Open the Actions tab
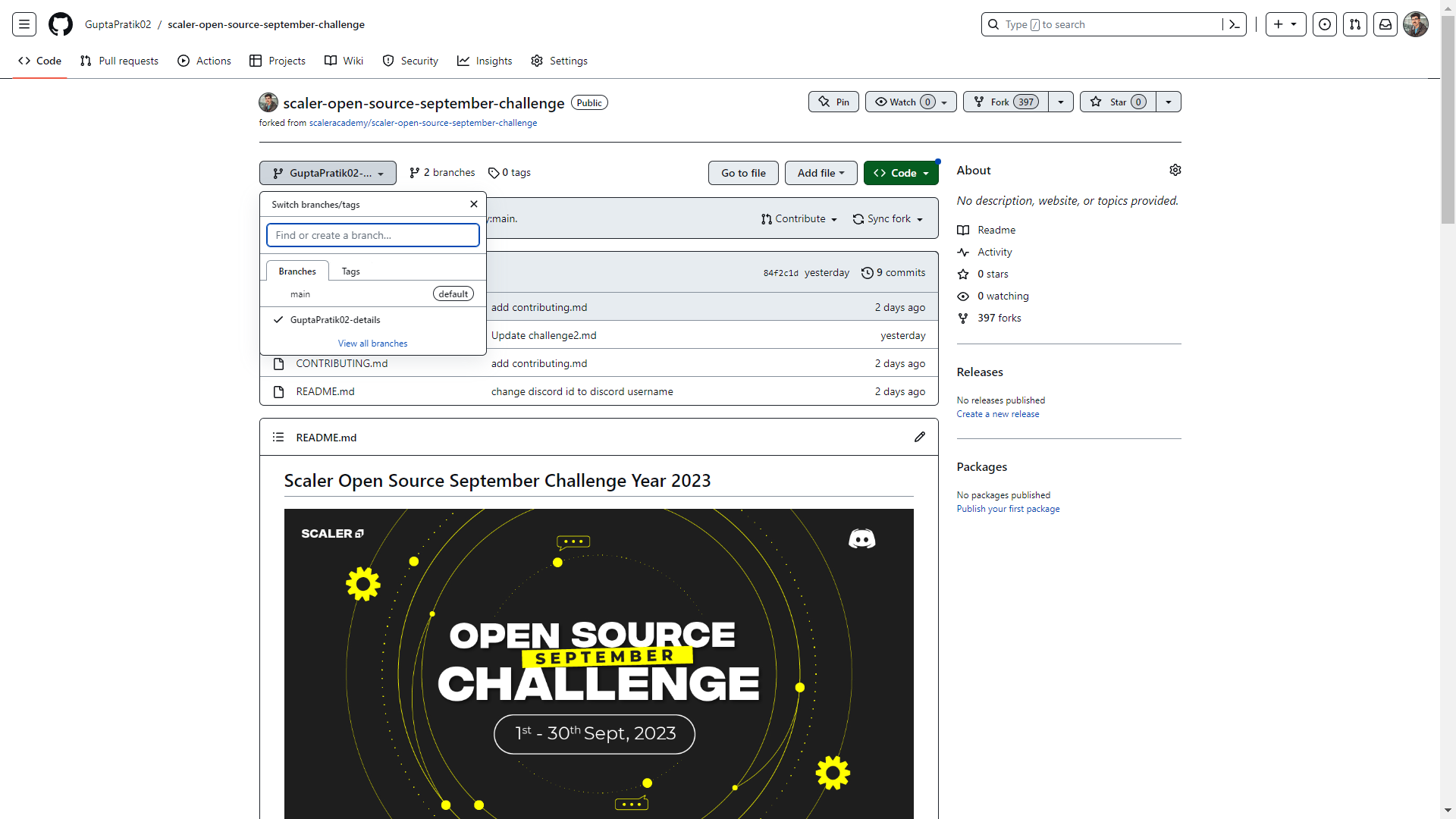This screenshot has height=819, width=1456. click(x=204, y=61)
